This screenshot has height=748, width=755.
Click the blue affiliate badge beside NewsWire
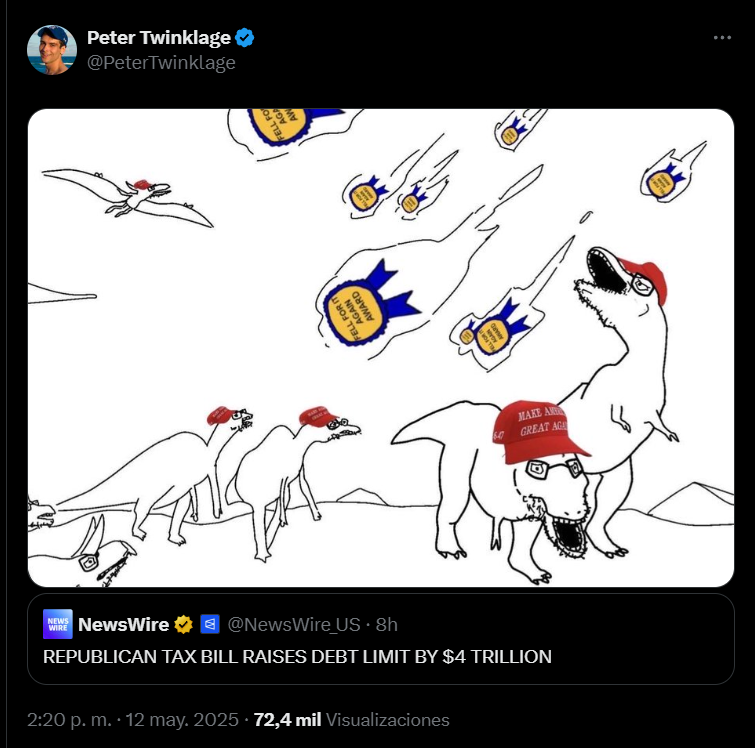[210, 624]
